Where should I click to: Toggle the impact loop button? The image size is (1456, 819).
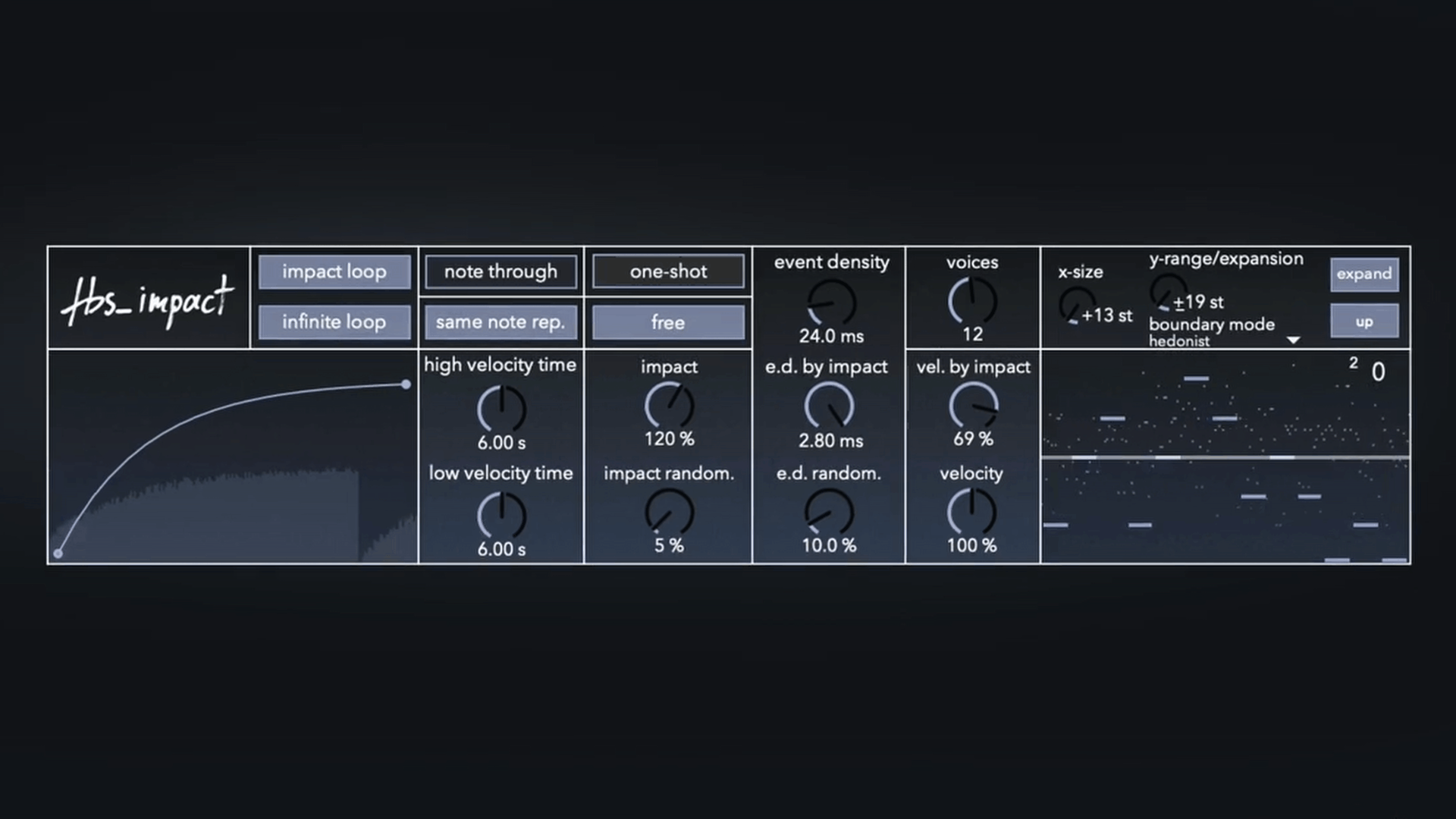click(334, 271)
